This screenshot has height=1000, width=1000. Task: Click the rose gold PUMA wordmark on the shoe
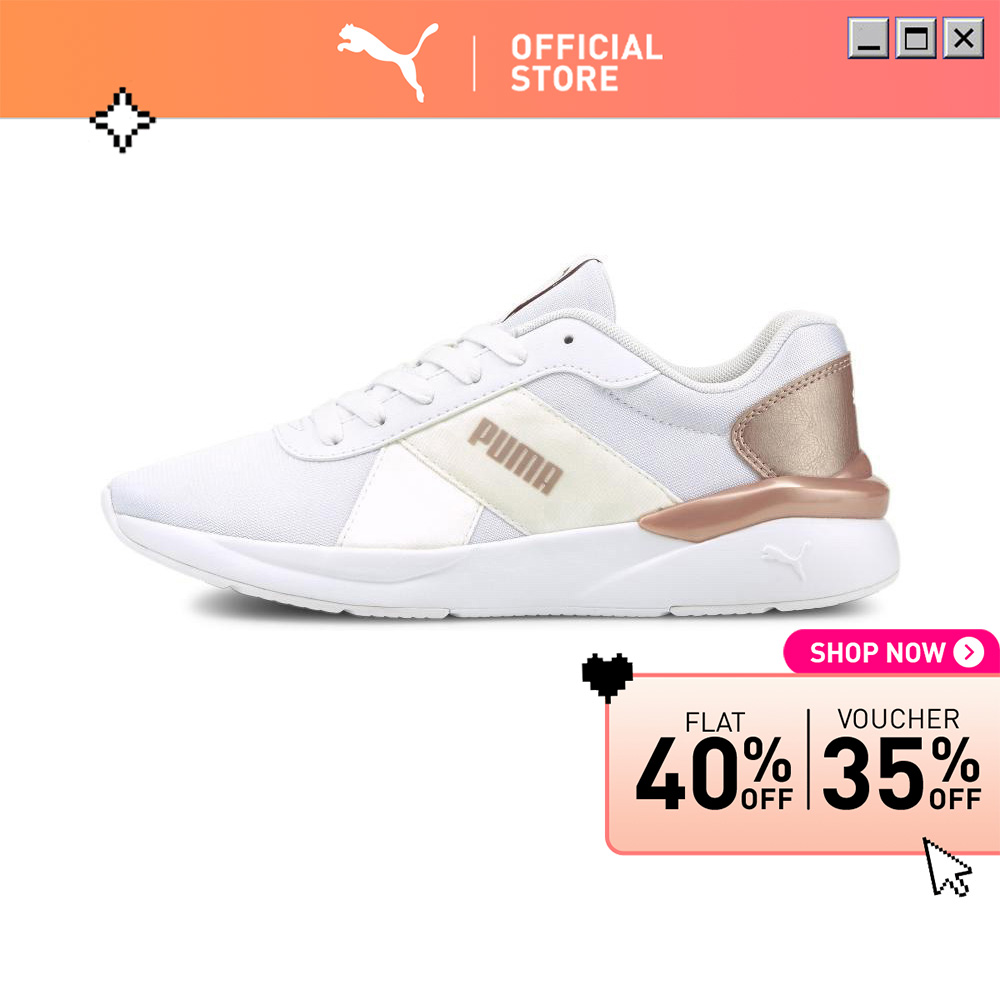pyautogui.click(x=515, y=455)
